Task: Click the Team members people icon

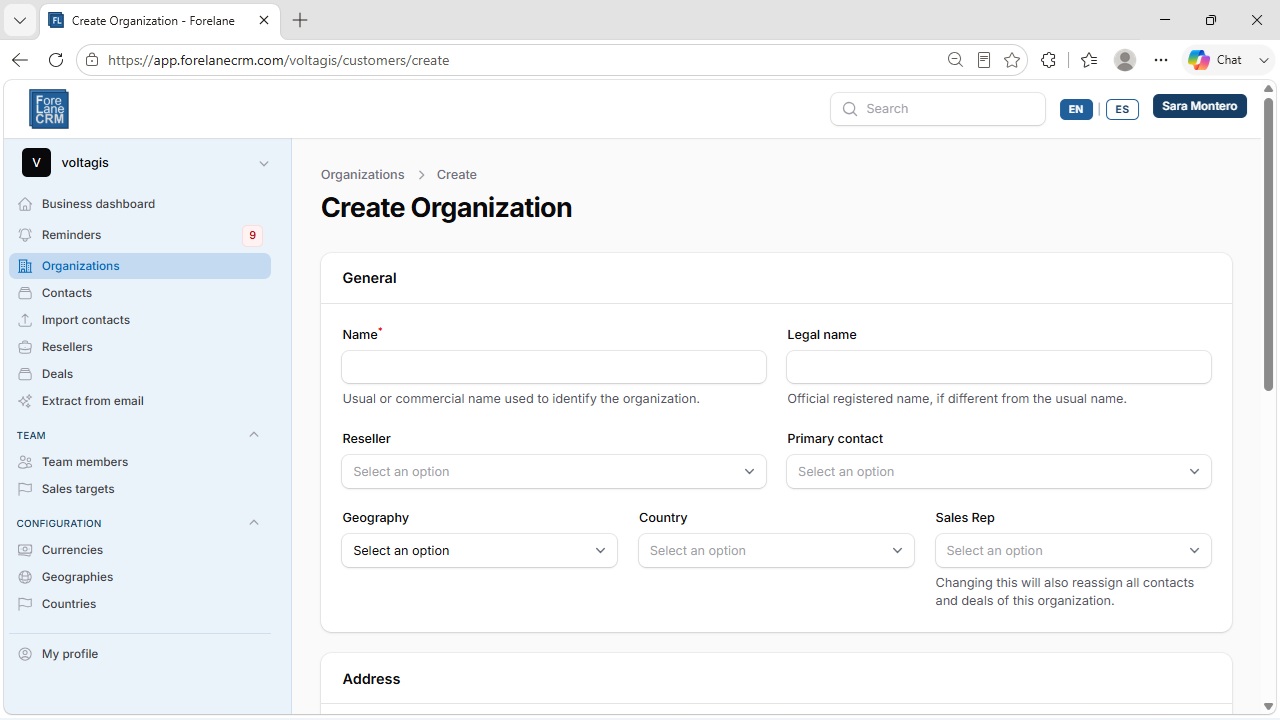Action: [x=25, y=462]
